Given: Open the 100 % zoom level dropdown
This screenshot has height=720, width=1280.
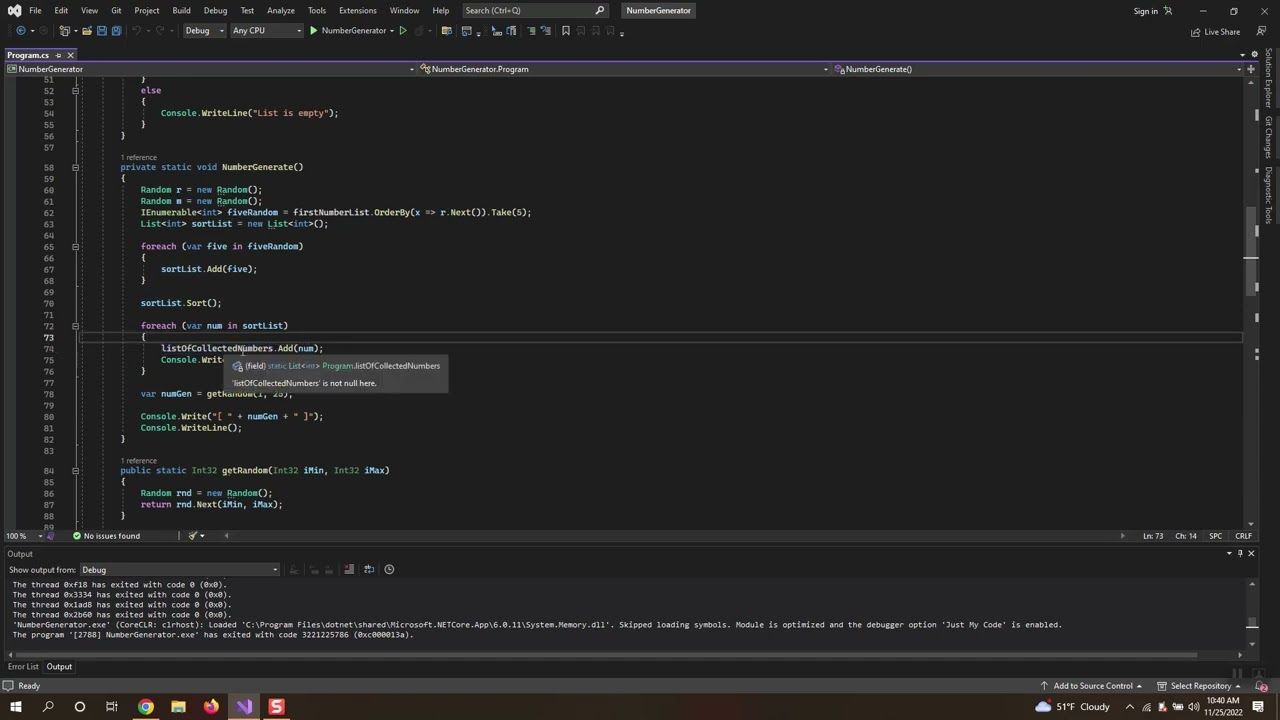Looking at the screenshot, I should pos(22,536).
